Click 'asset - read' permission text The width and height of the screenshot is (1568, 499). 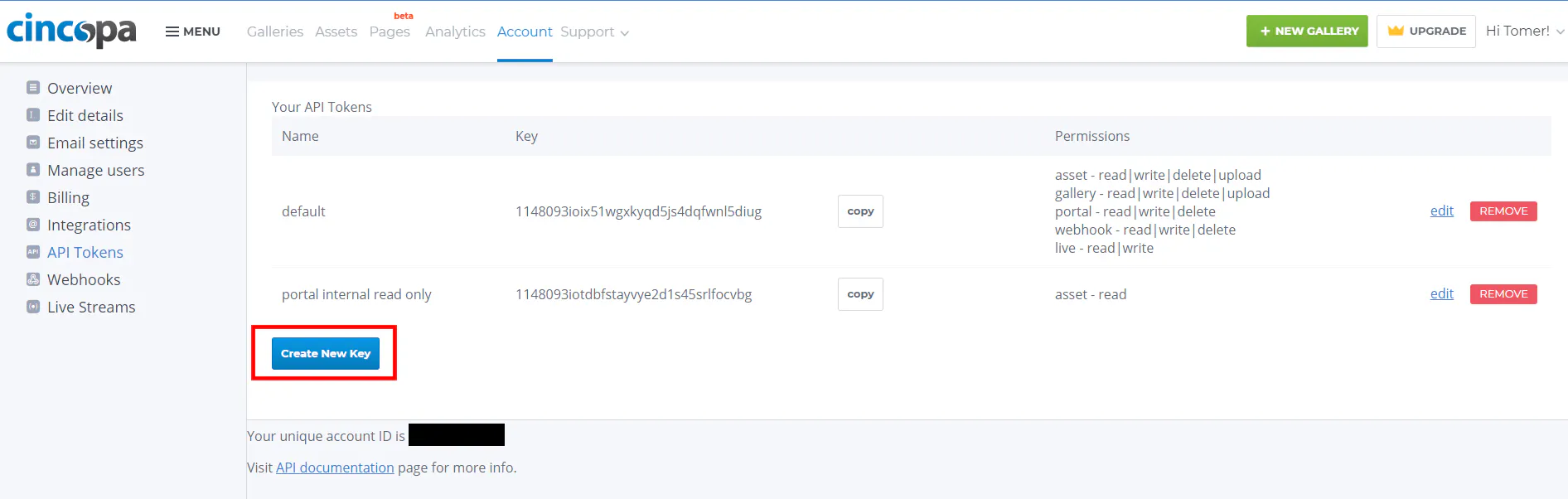(1091, 294)
